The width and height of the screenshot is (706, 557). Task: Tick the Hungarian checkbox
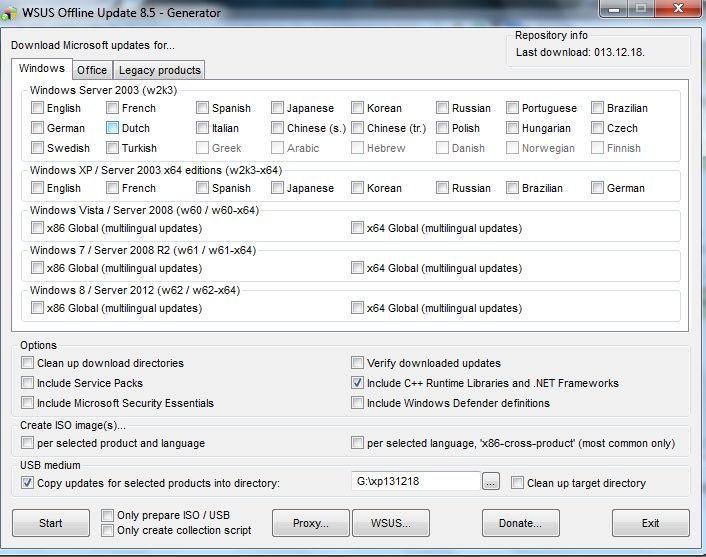512,128
